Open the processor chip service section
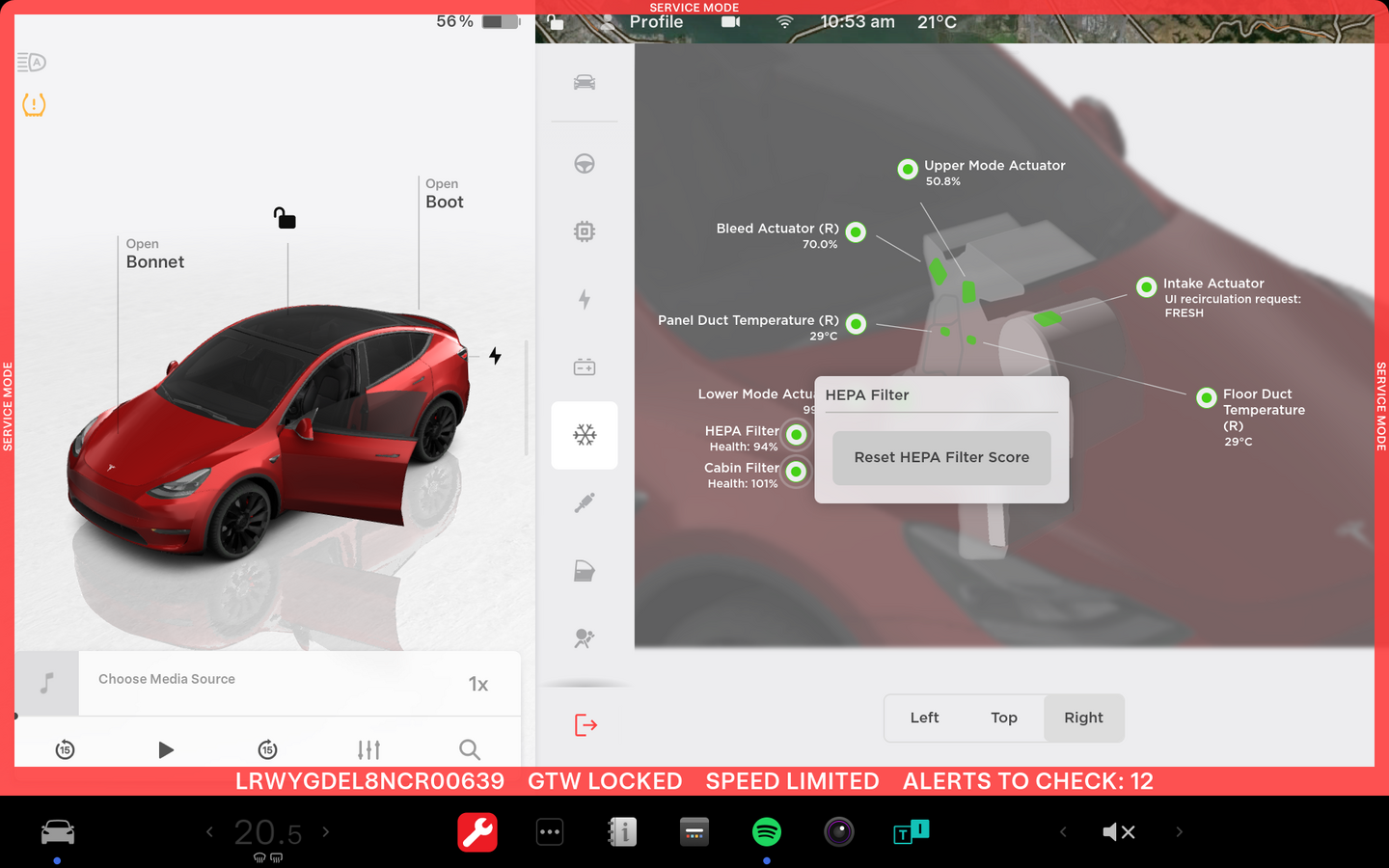 [x=585, y=231]
